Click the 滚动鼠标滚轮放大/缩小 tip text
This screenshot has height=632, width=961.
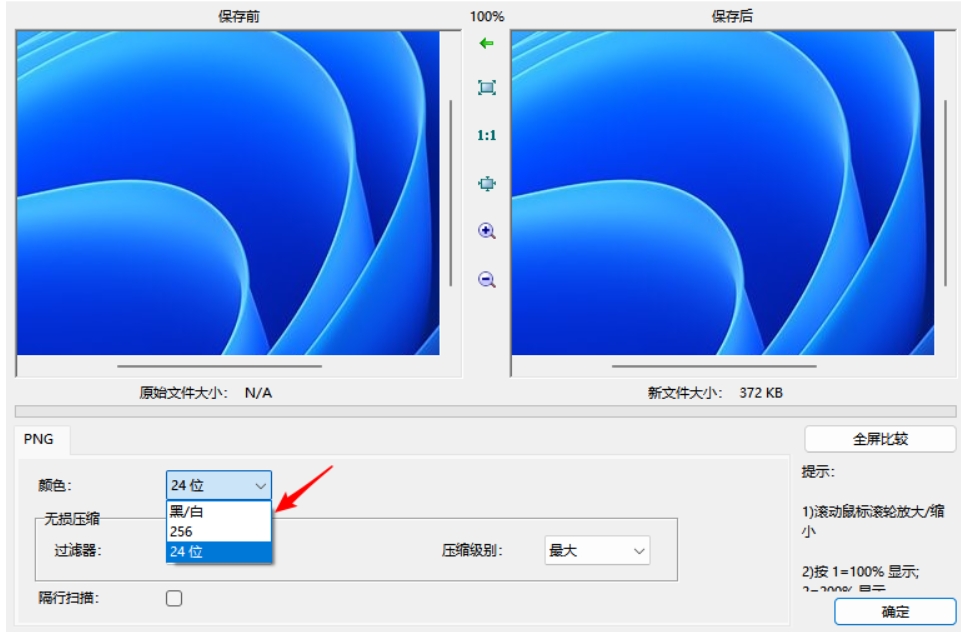pyautogui.click(x=873, y=520)
